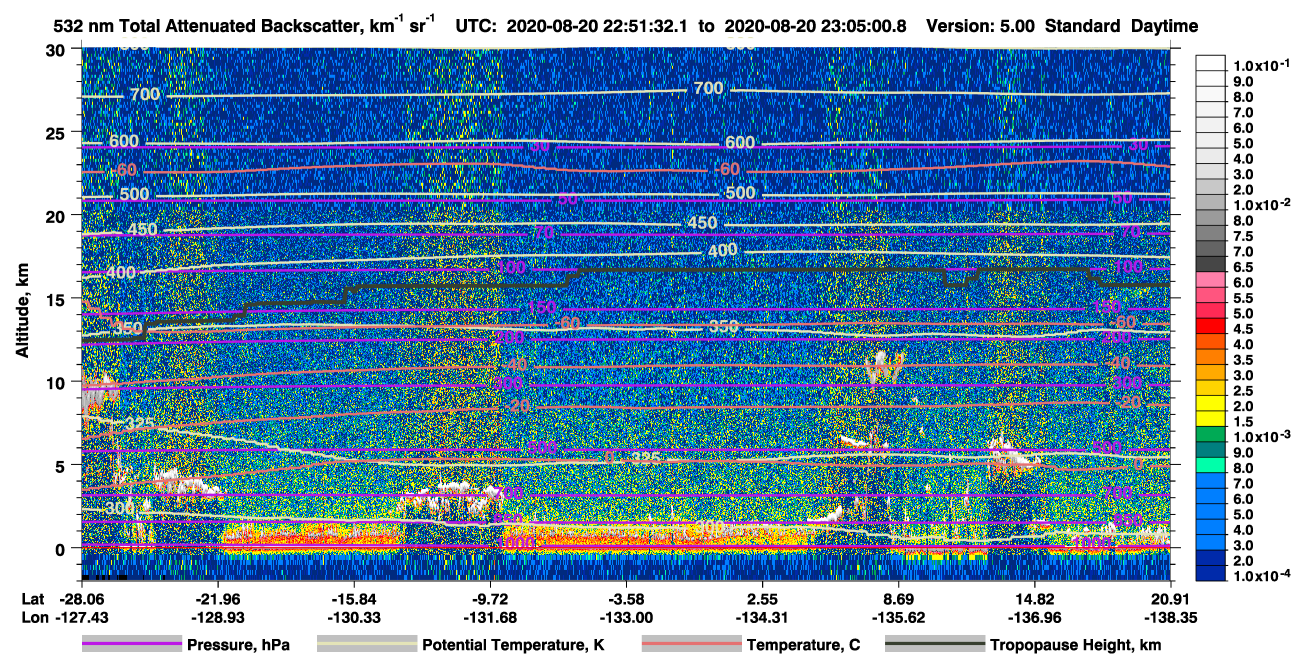Viewport: 1300px width, 667px height.
Task: Click the magenta Pressure legend line sample
Action: (x=132, y=645)
